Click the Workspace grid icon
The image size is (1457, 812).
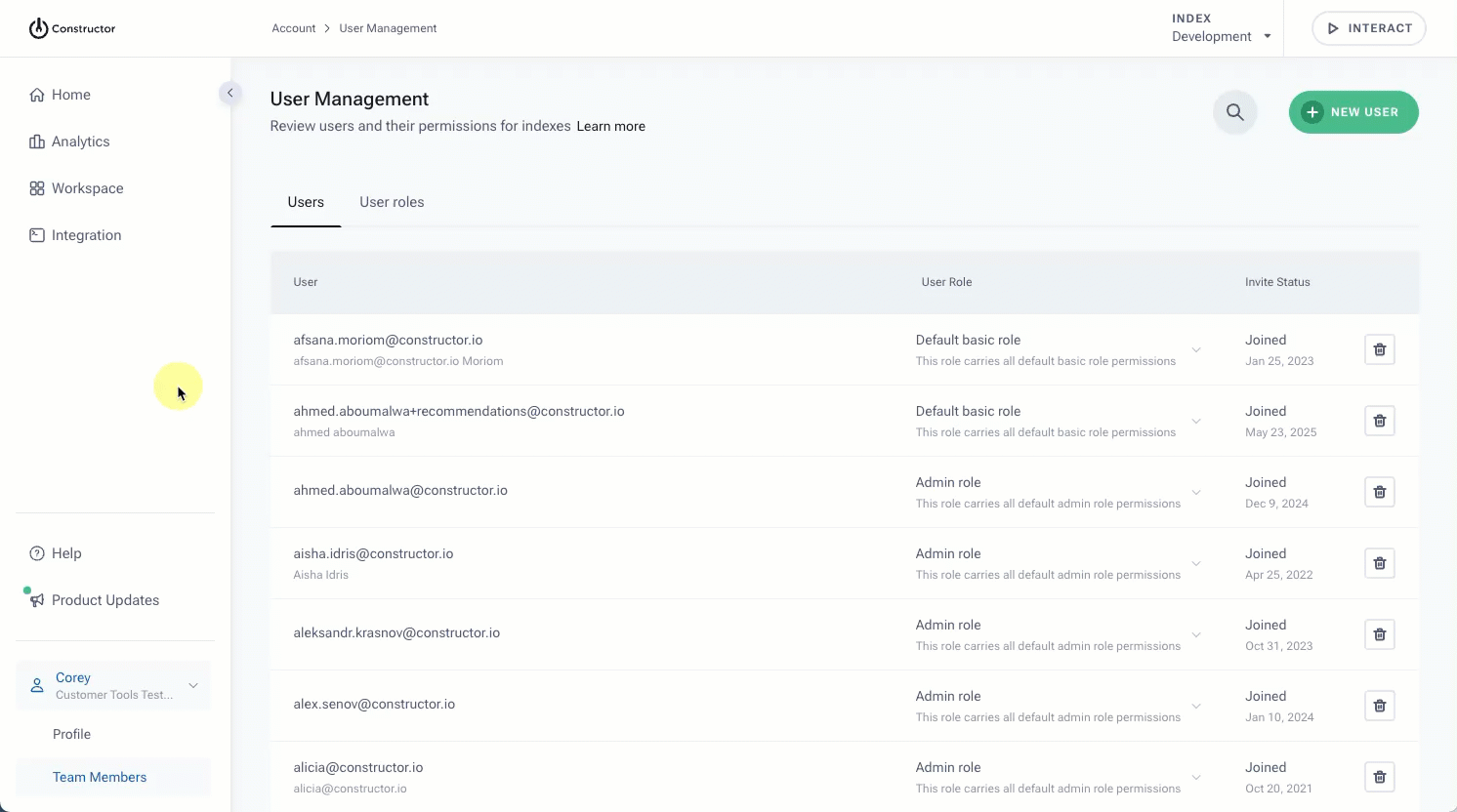(37, 188)
